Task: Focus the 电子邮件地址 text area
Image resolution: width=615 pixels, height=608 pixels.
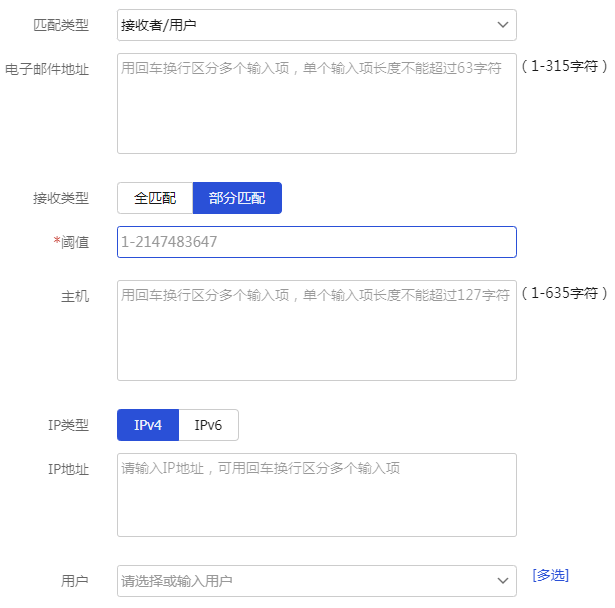Action: [316, 104]
